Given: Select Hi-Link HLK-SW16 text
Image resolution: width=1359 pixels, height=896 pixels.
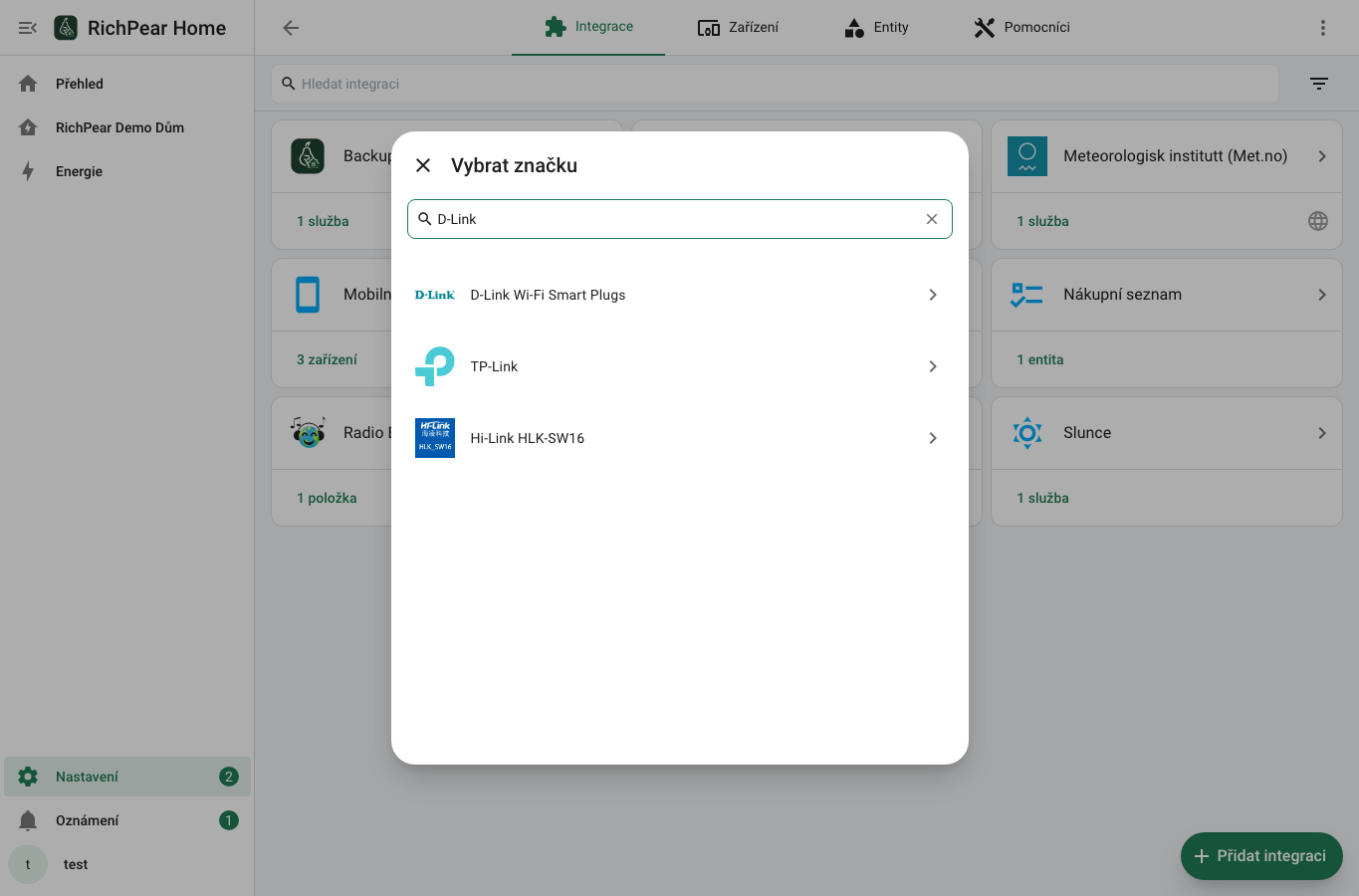Looking at the screenshot, I should tap(527, 438).
